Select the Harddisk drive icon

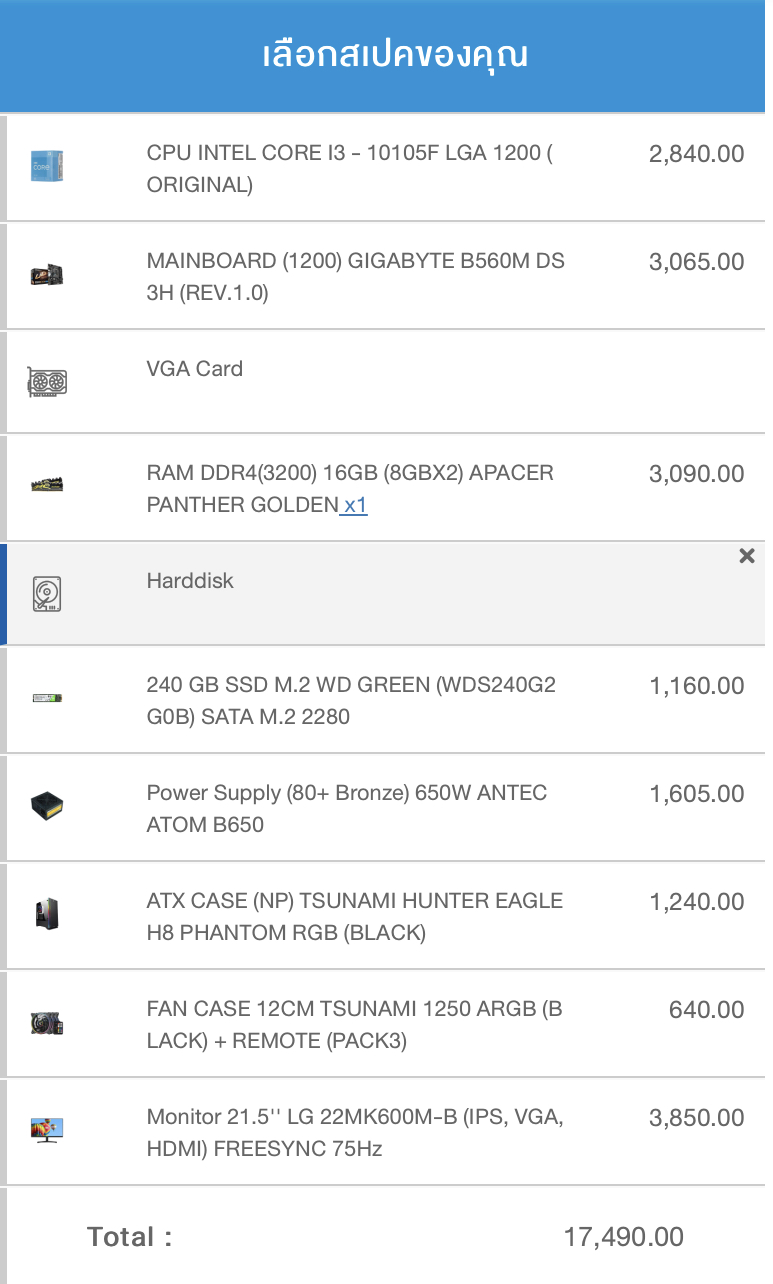pyautogui.click(x=47, y=594)
